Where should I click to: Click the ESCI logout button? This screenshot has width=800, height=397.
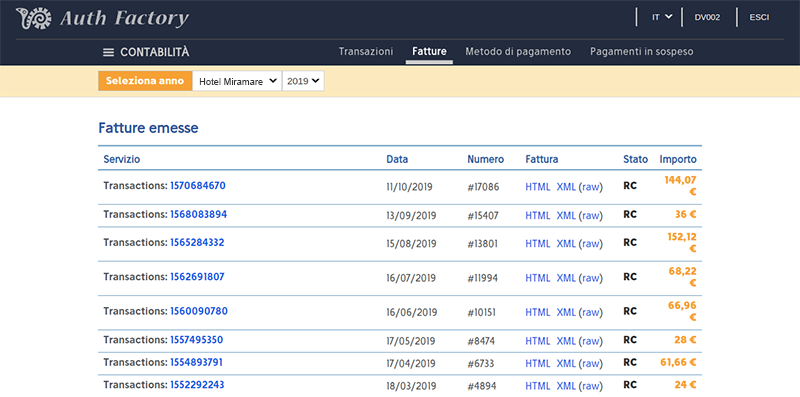[x=759, y=17]
